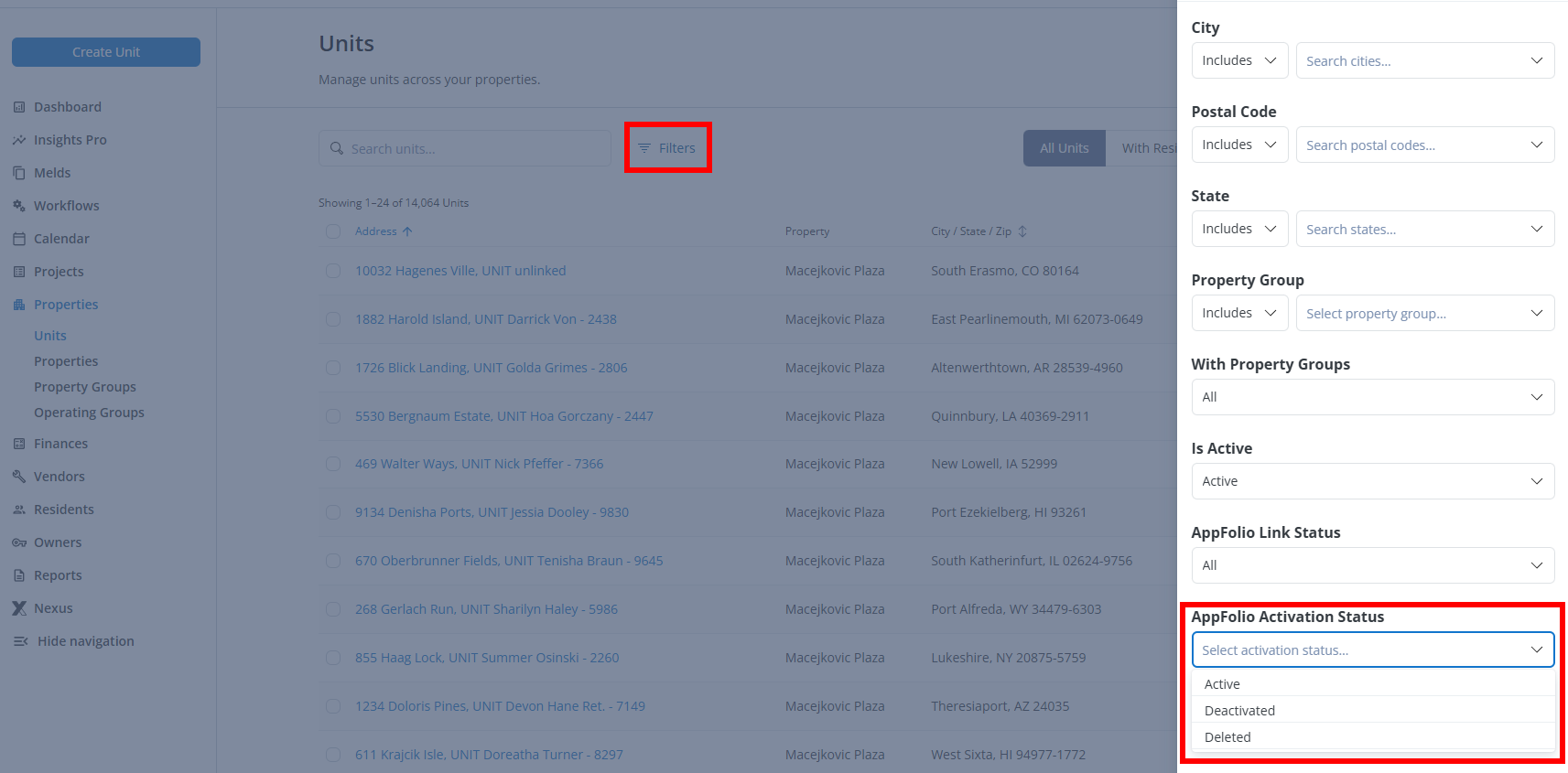Select checkbox for 5530 Bergnaum Estate unit

(333, 416)
